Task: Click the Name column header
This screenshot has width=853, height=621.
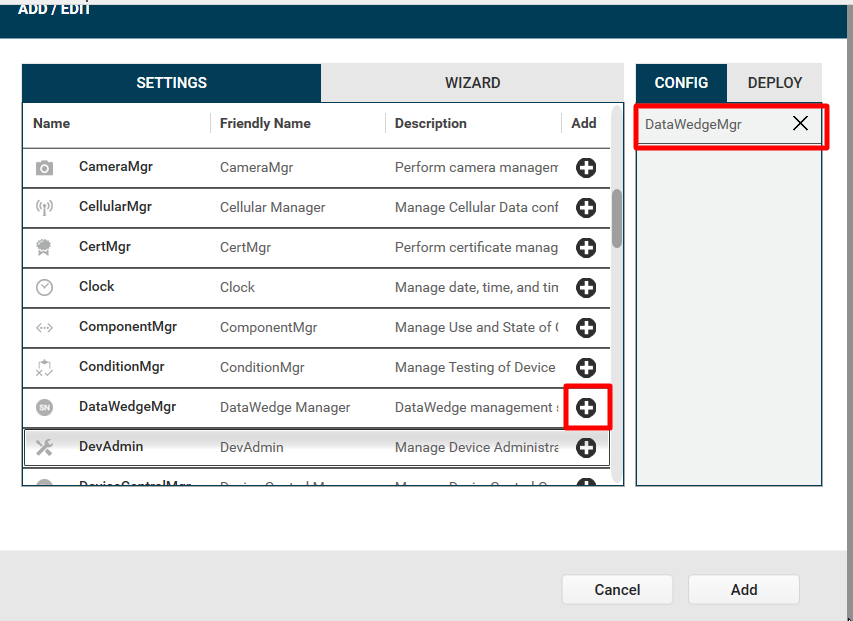Action: coord(52,123)
